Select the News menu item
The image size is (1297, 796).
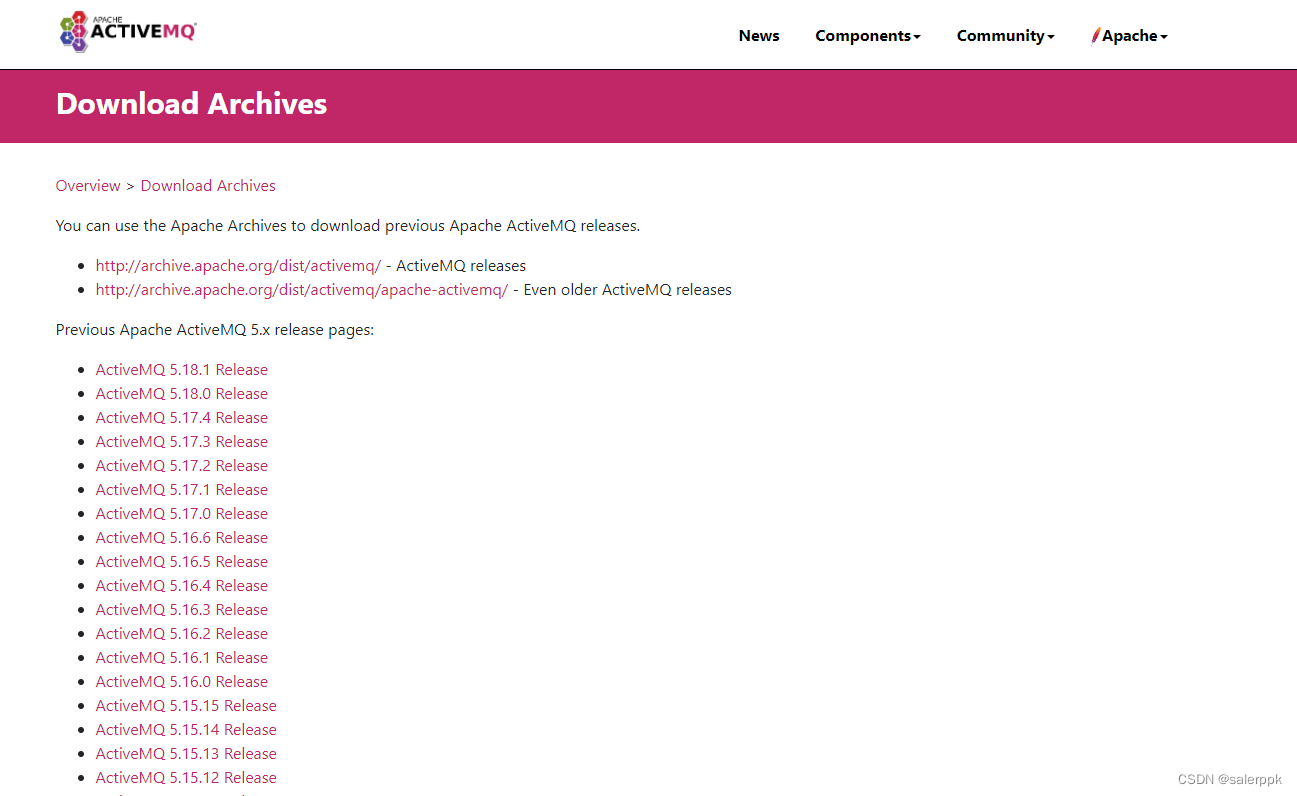click(758, 35)
